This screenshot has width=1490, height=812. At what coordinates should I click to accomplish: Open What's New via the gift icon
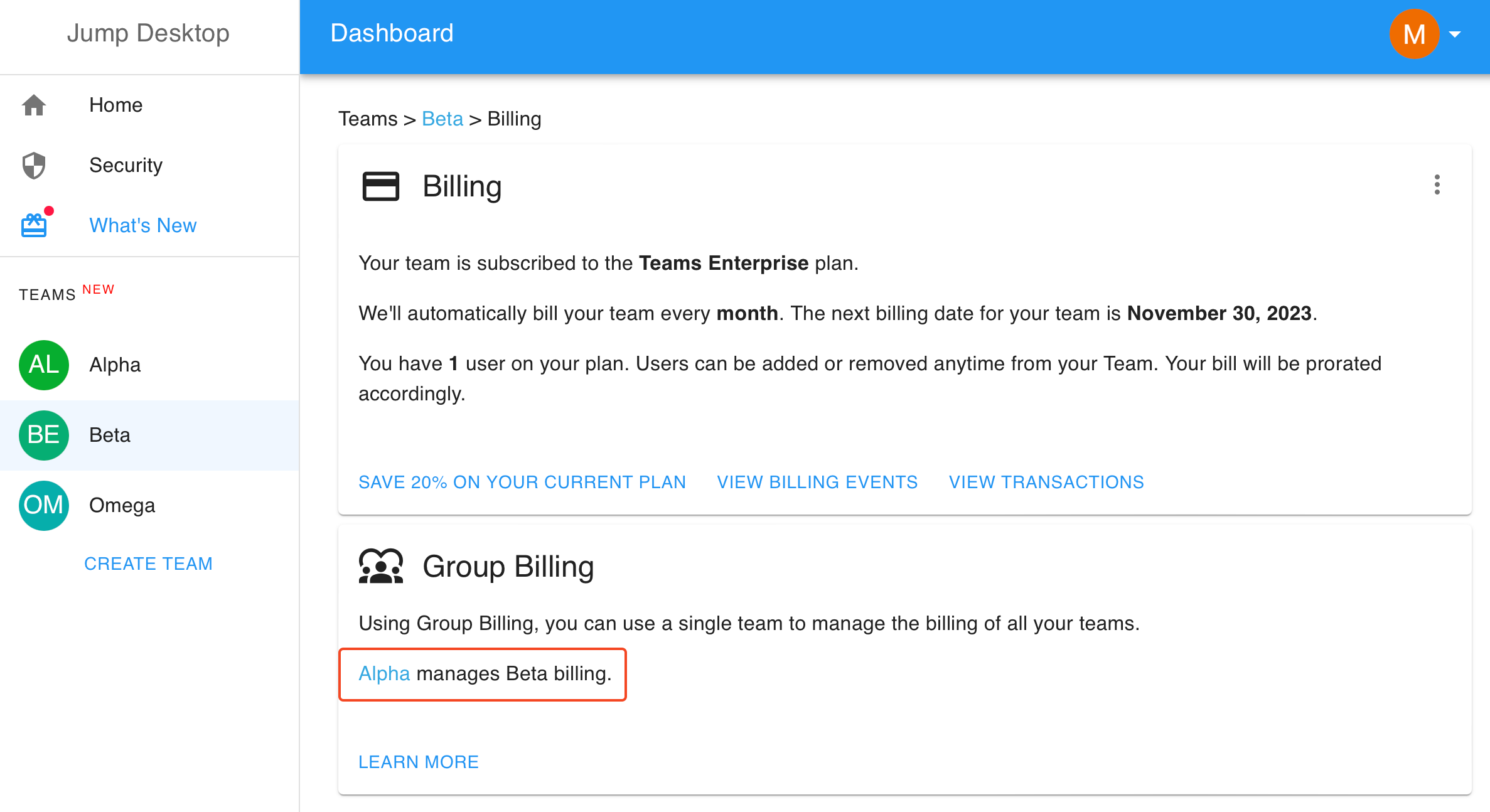point(34,224)
